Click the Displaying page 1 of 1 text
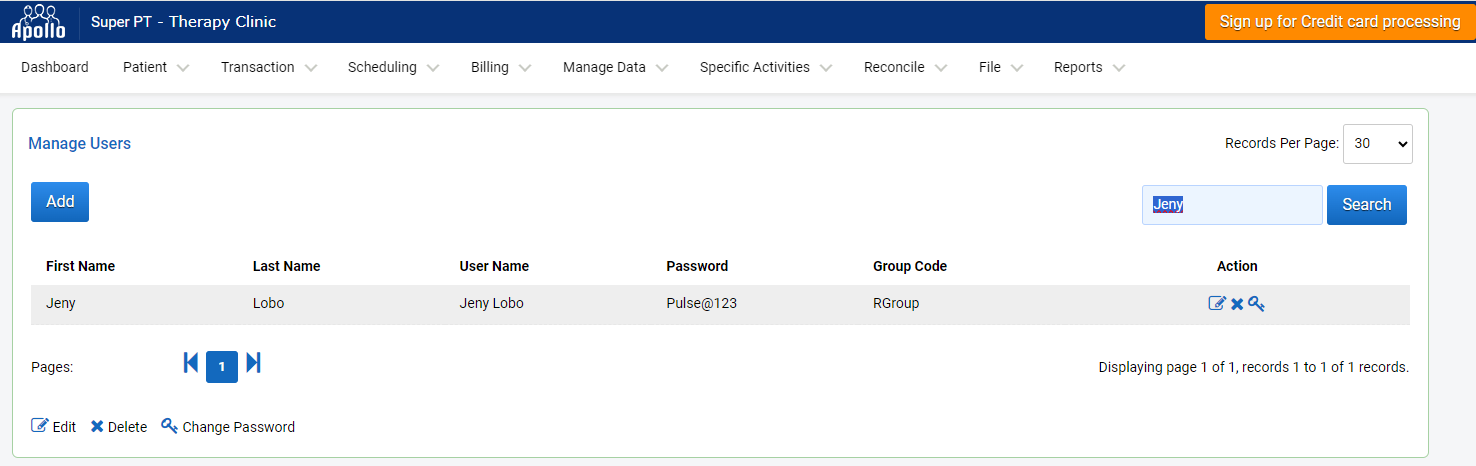 (x=1254, y=367)
